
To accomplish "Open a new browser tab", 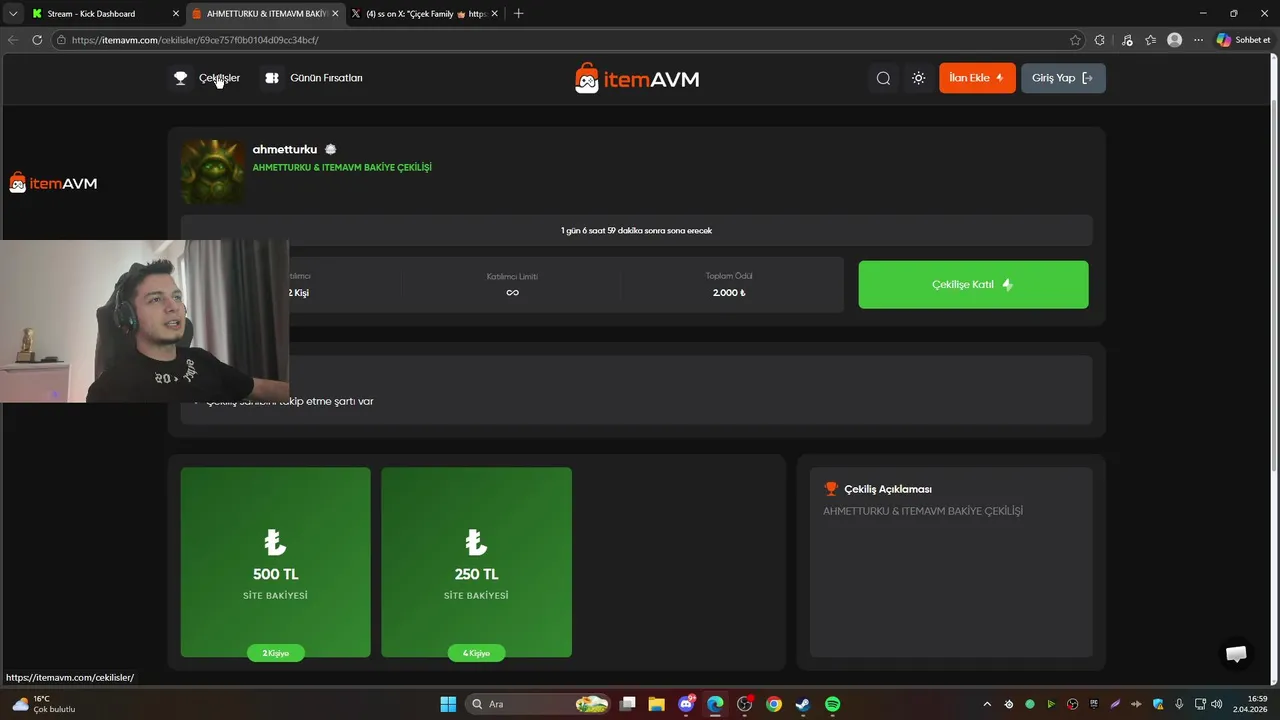I will point(518,14).
